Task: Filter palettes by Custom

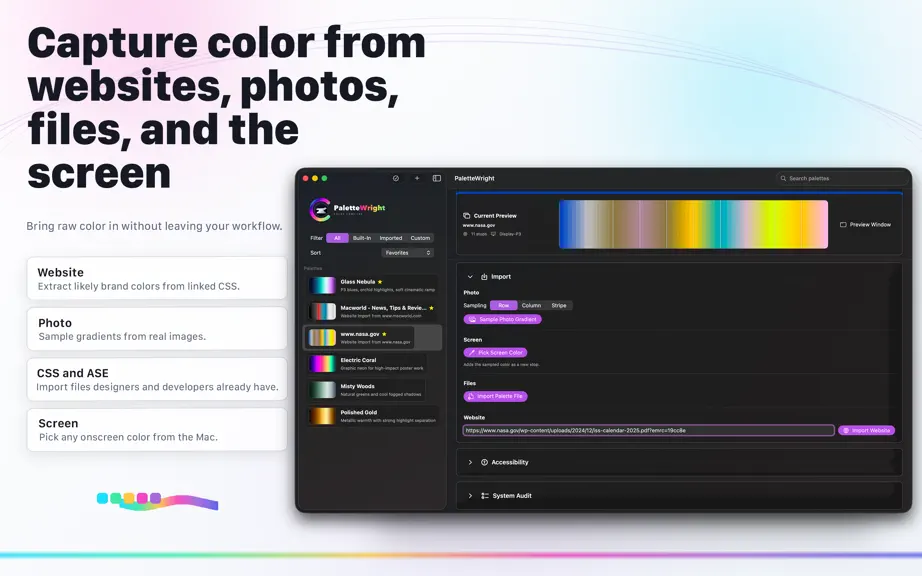Action: [420, 238]
